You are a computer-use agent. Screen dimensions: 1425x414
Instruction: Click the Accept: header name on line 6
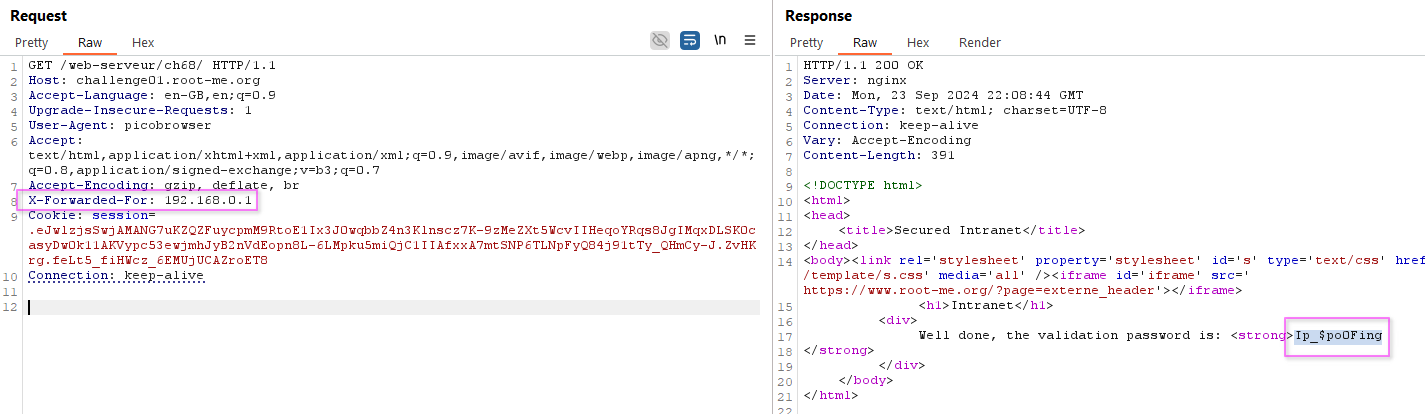[x=56, y=141]
